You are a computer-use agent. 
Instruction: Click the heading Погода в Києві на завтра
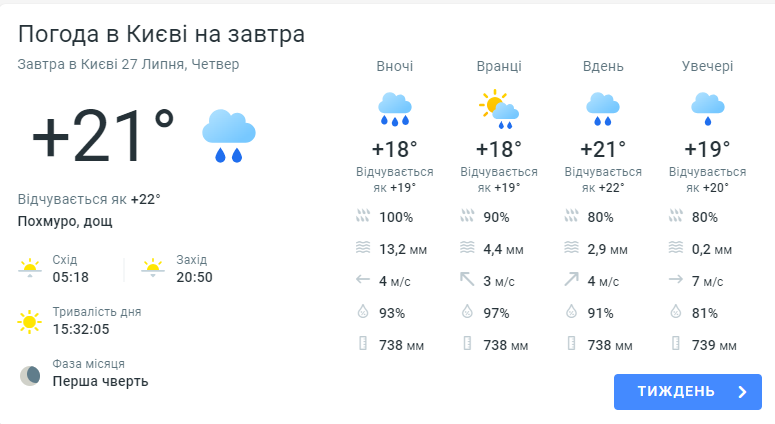click(x=161, y=34)
